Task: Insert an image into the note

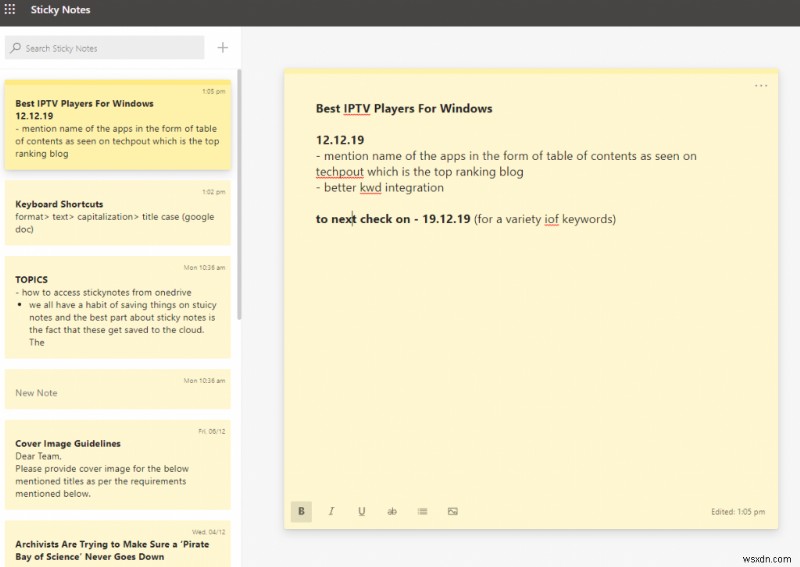Action: point(453,511)
